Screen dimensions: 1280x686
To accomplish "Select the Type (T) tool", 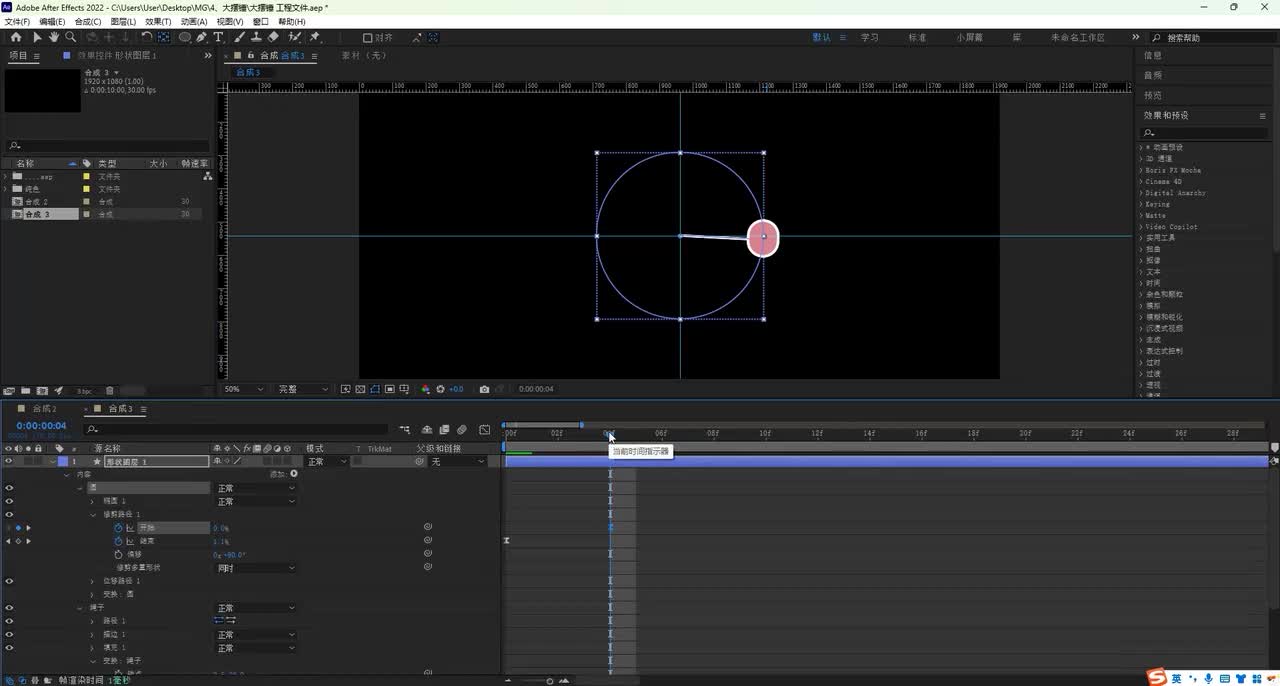I will pyautogui.click(x=219, y=37).
